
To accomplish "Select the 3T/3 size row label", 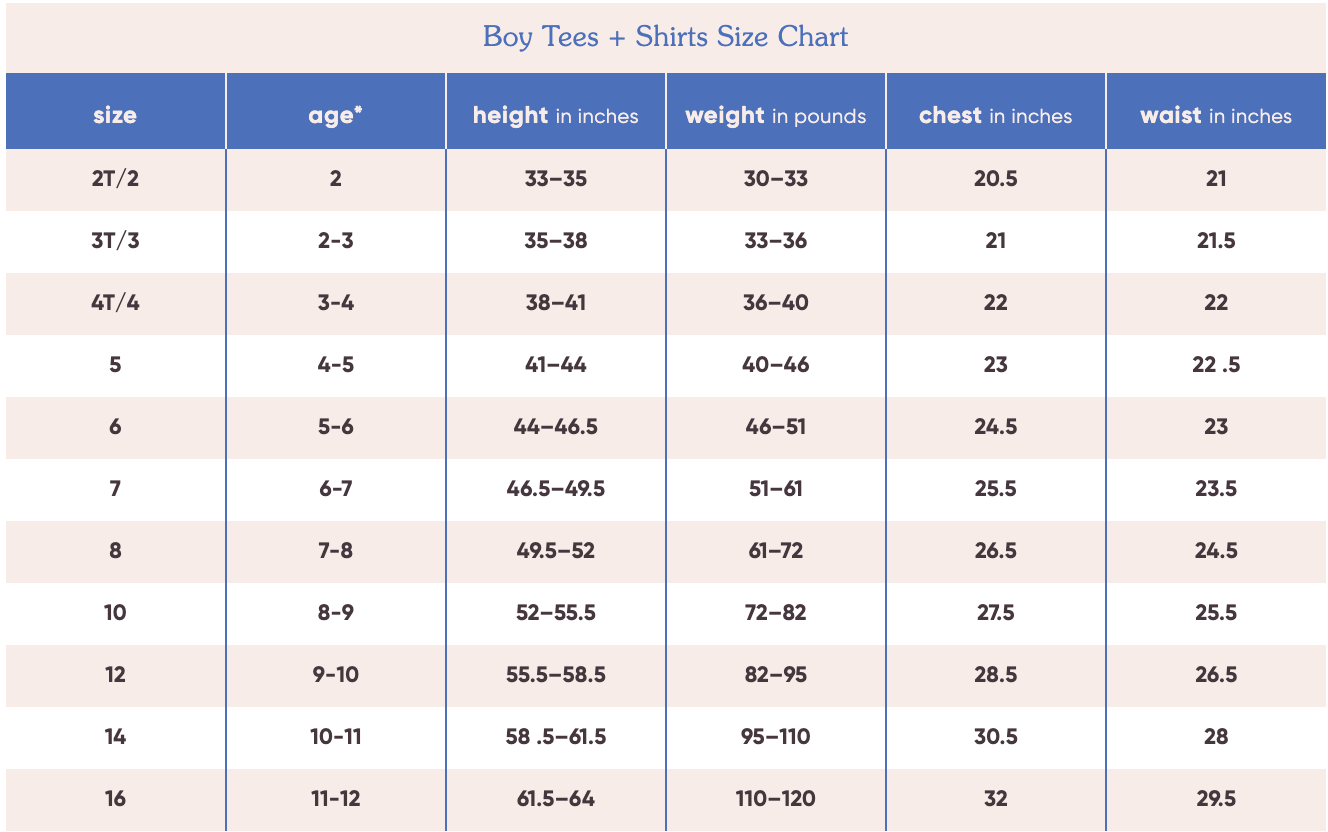I will point(115,241).
